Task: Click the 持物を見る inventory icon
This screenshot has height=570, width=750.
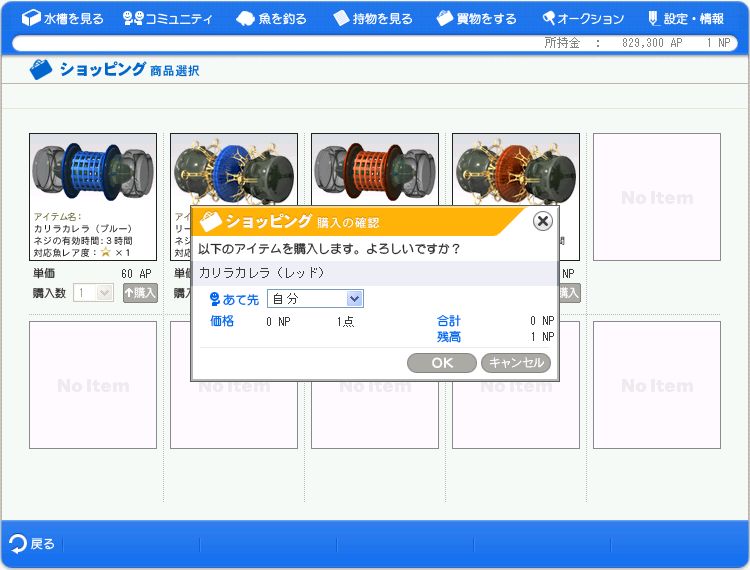Action: pos(341,18)
